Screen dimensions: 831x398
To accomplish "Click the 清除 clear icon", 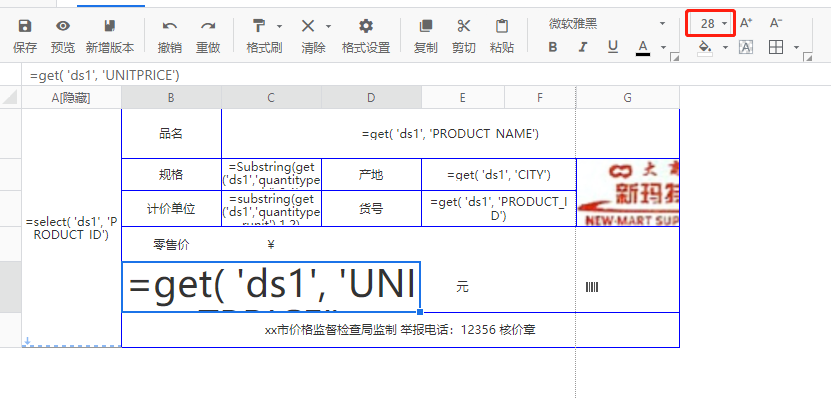I will coord(308,25).
